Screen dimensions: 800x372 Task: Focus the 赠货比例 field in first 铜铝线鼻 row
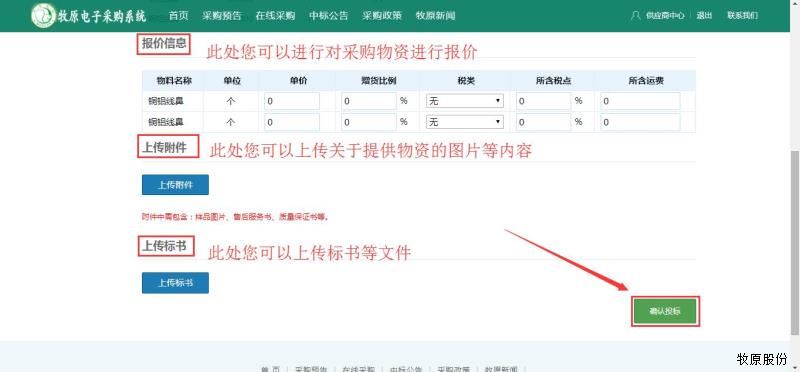369,101
